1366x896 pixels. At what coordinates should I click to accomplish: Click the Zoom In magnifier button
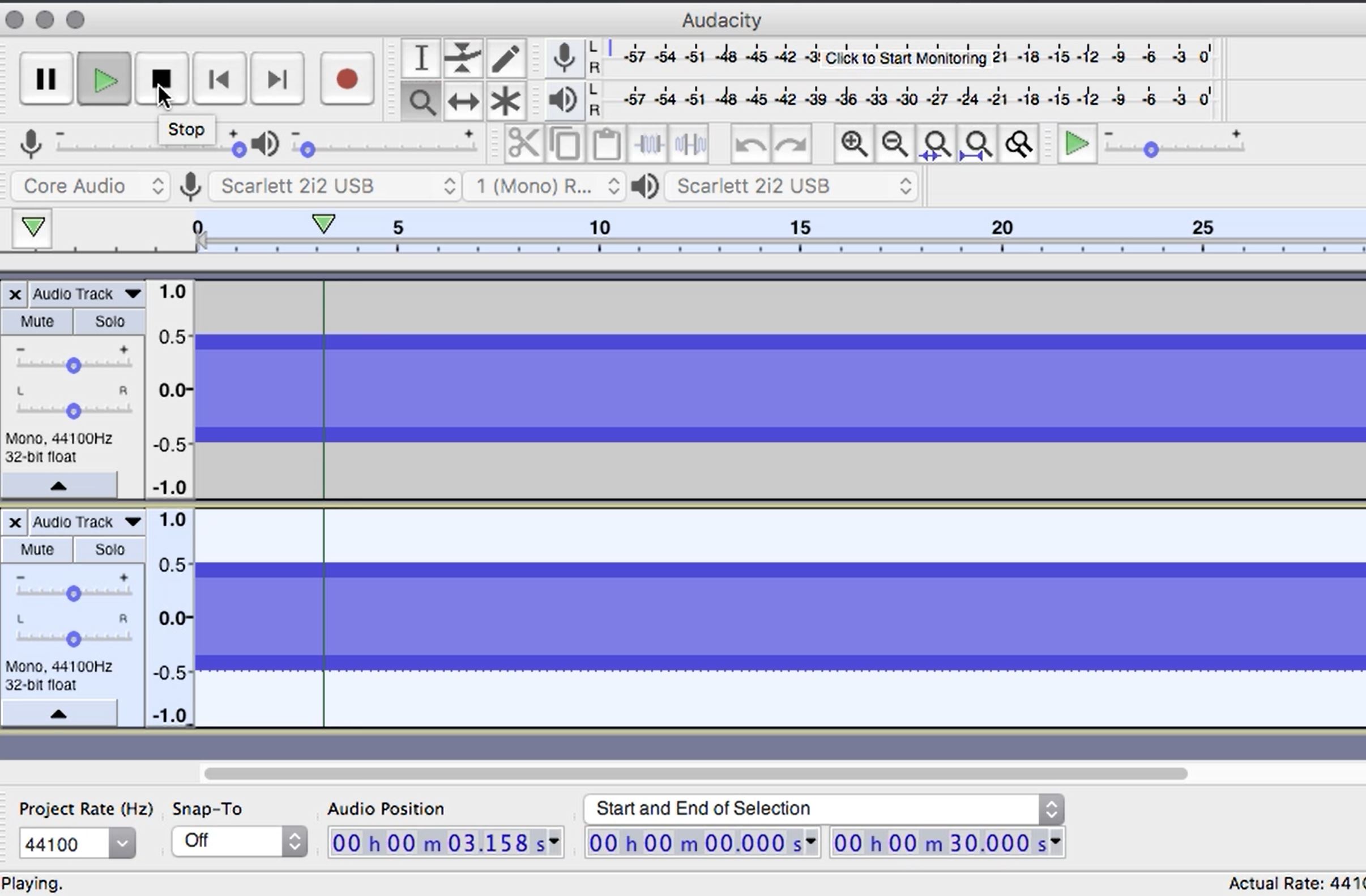tap(853, 144)
